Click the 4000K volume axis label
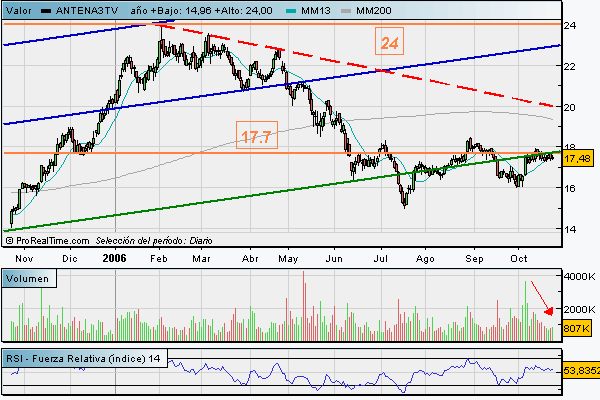Image resolution: width=600 pixels, height=400 pixels. point(579,276)
